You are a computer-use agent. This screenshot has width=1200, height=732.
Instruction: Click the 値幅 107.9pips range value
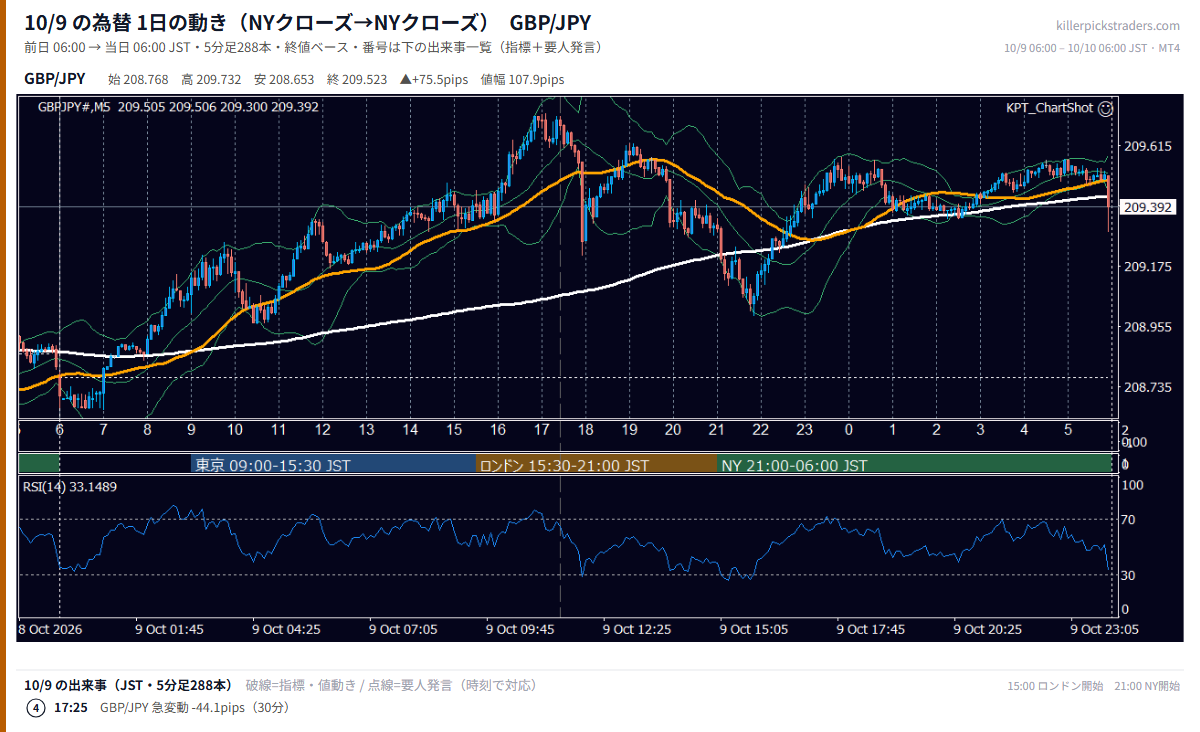click(522, 79)
